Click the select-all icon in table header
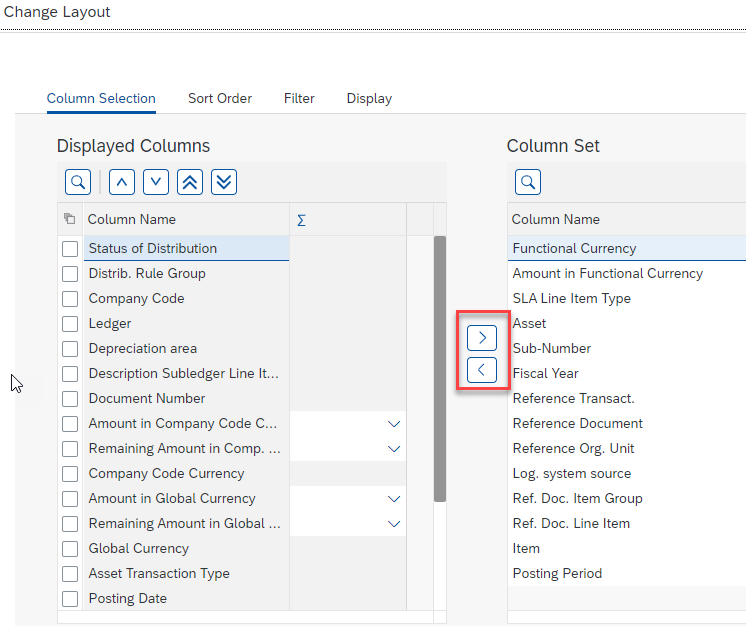 coord(70,219)
